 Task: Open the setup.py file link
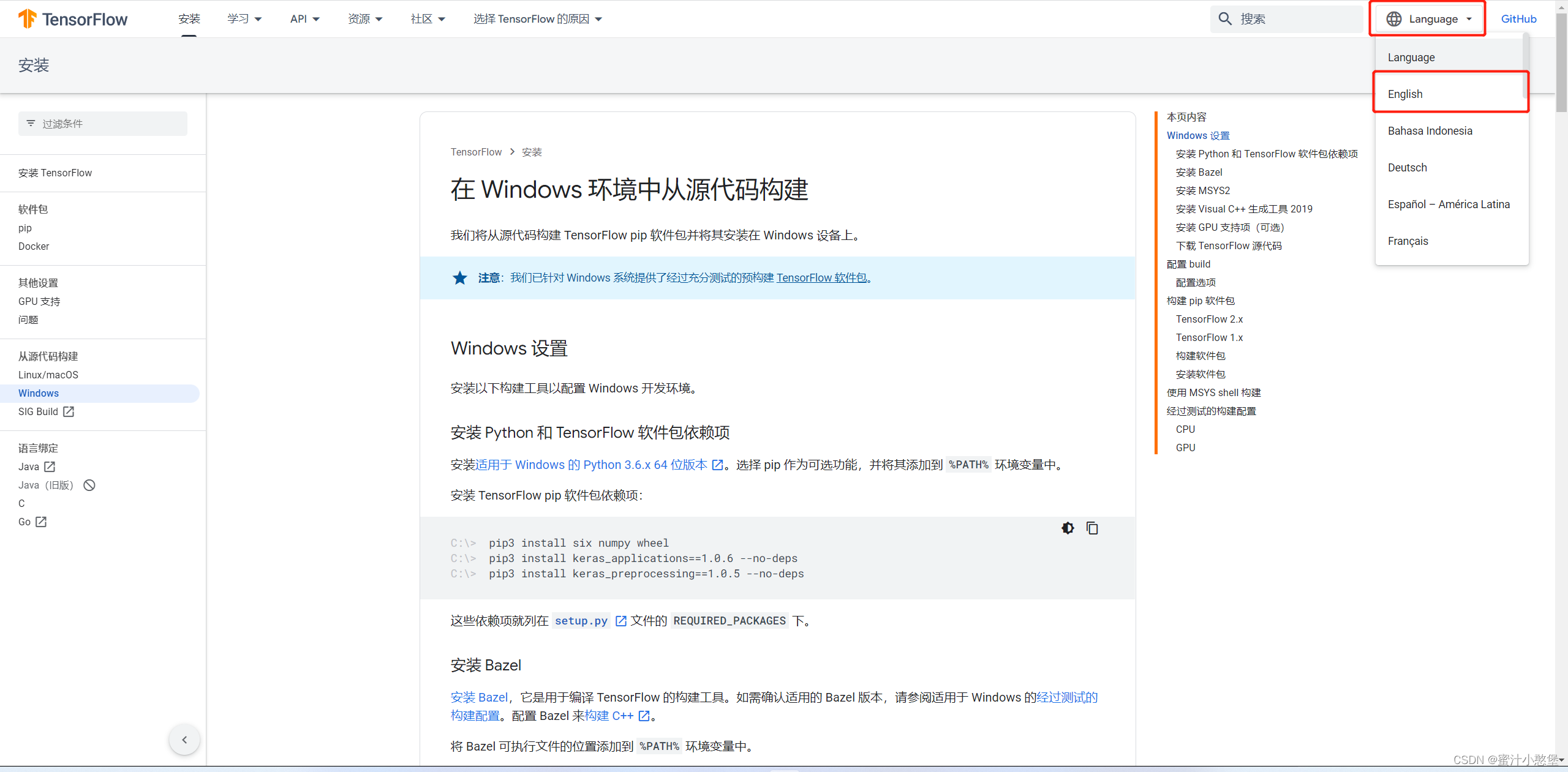(581, 621)
